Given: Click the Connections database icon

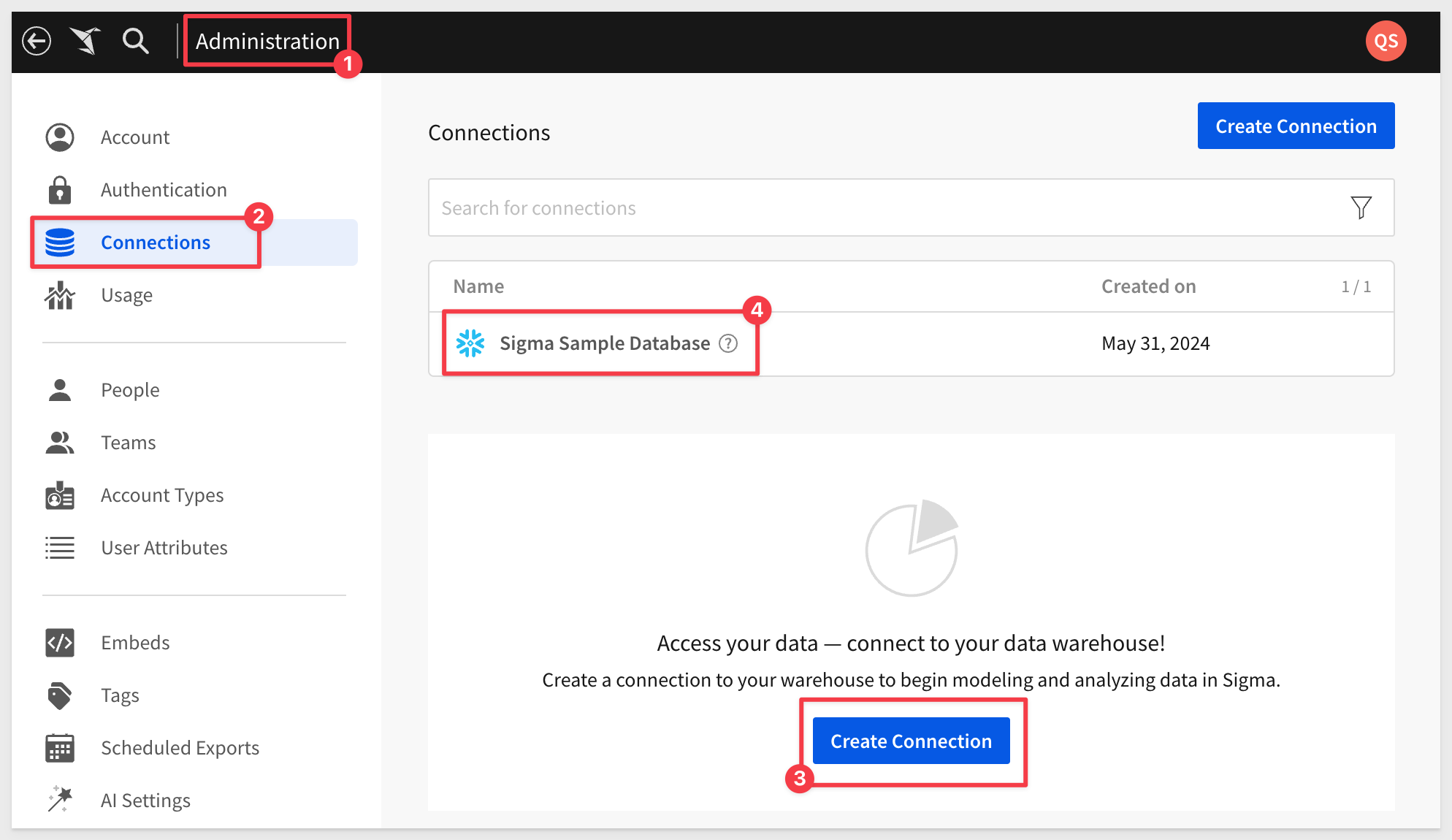Looking at the screenshot, I should 60,243.
